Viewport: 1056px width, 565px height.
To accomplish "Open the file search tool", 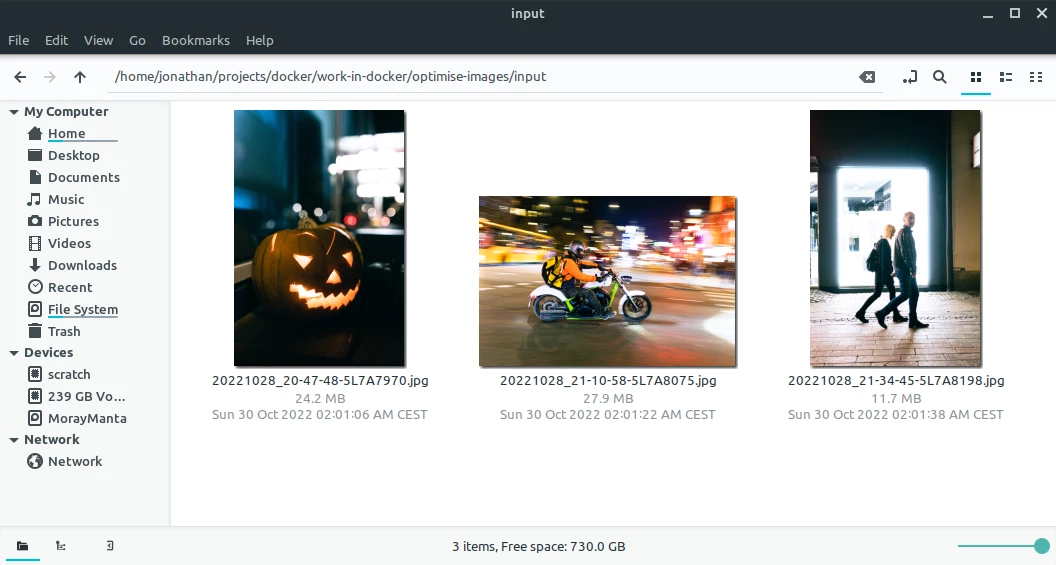I will click(x=939, y=77).
